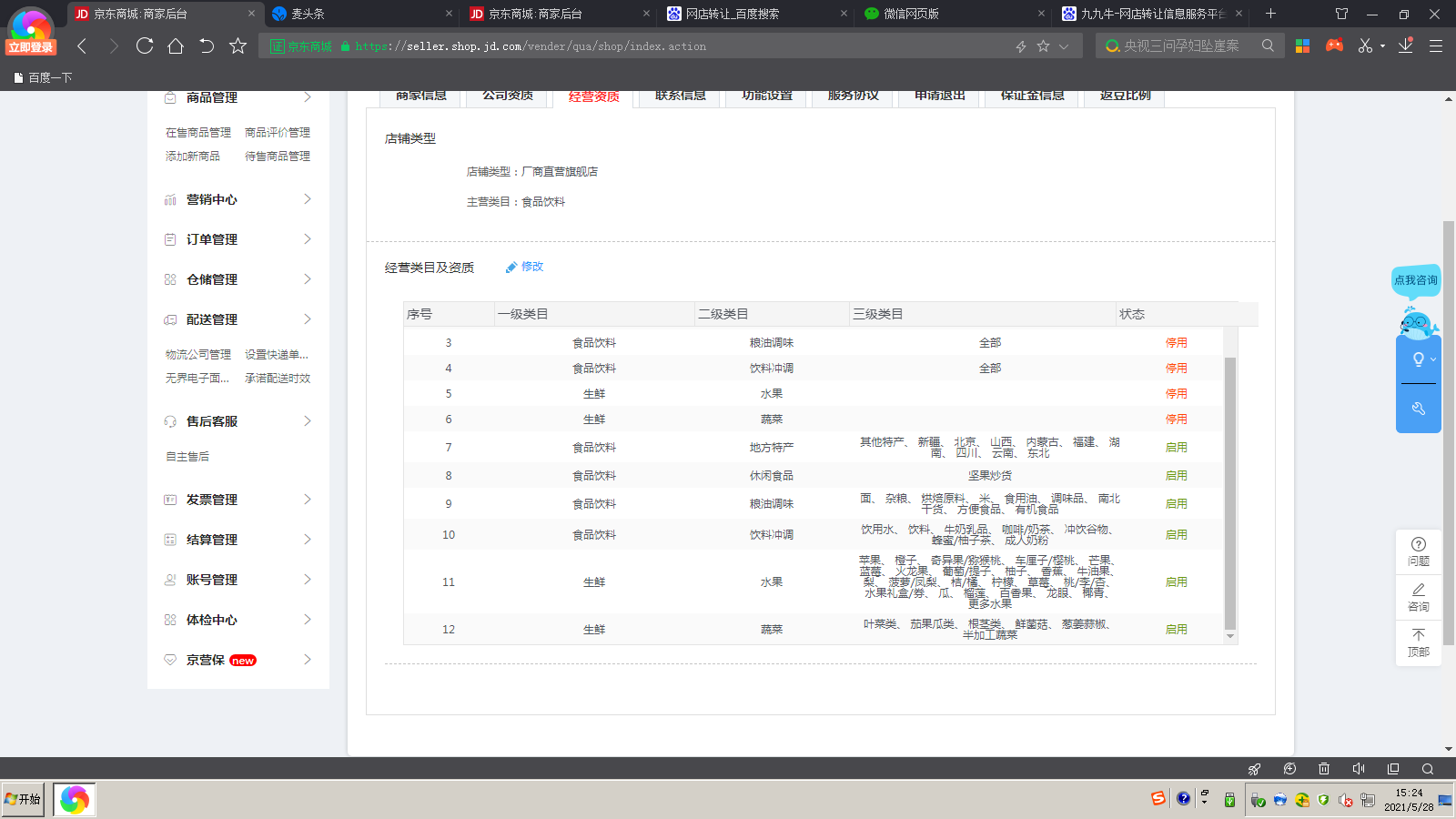This screenshot has height=819, width=1456.
Task: Open the 商品评价管理 link
Action: click(278, 133)
